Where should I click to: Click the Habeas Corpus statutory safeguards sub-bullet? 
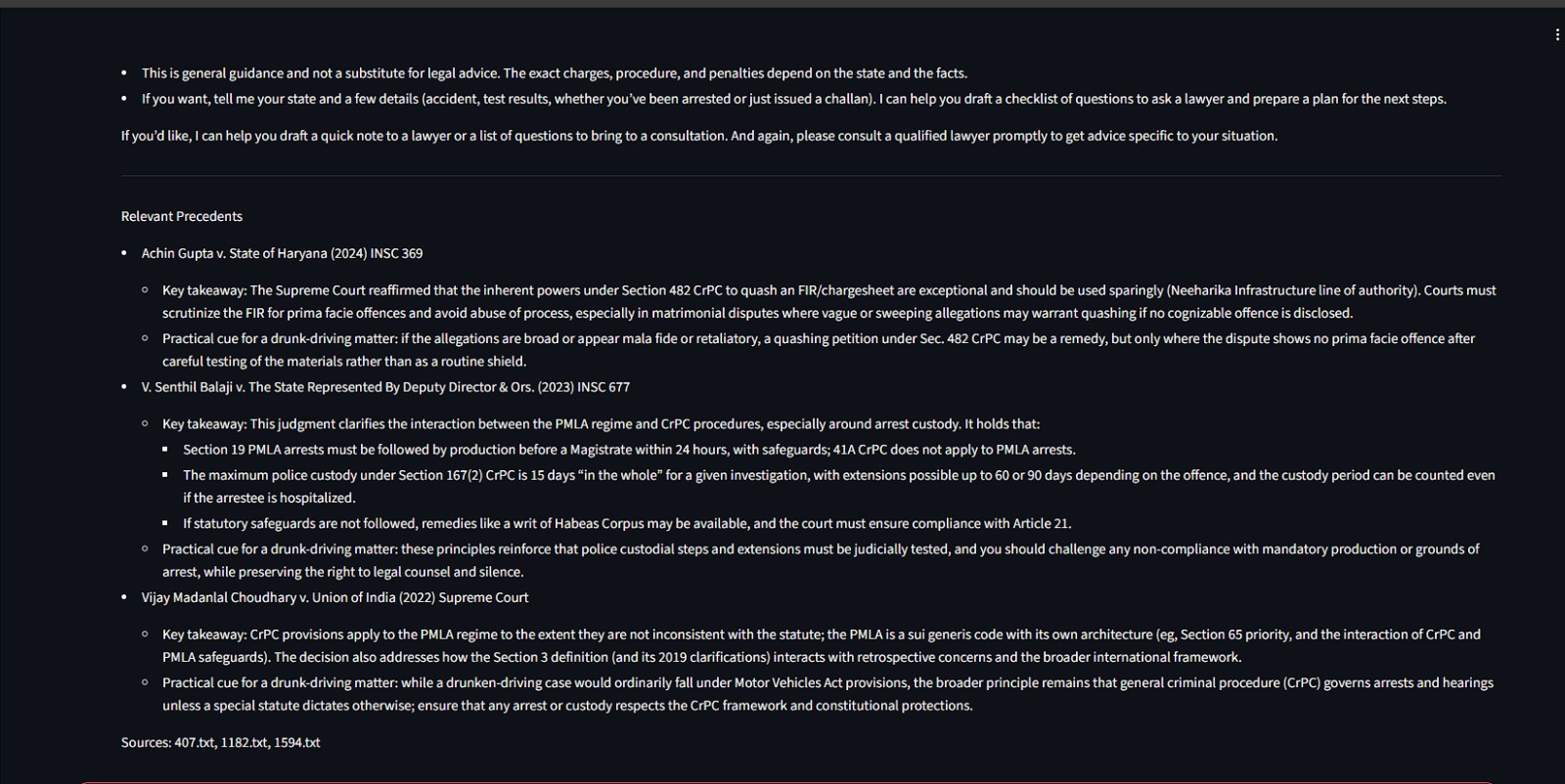click(627, 523)
